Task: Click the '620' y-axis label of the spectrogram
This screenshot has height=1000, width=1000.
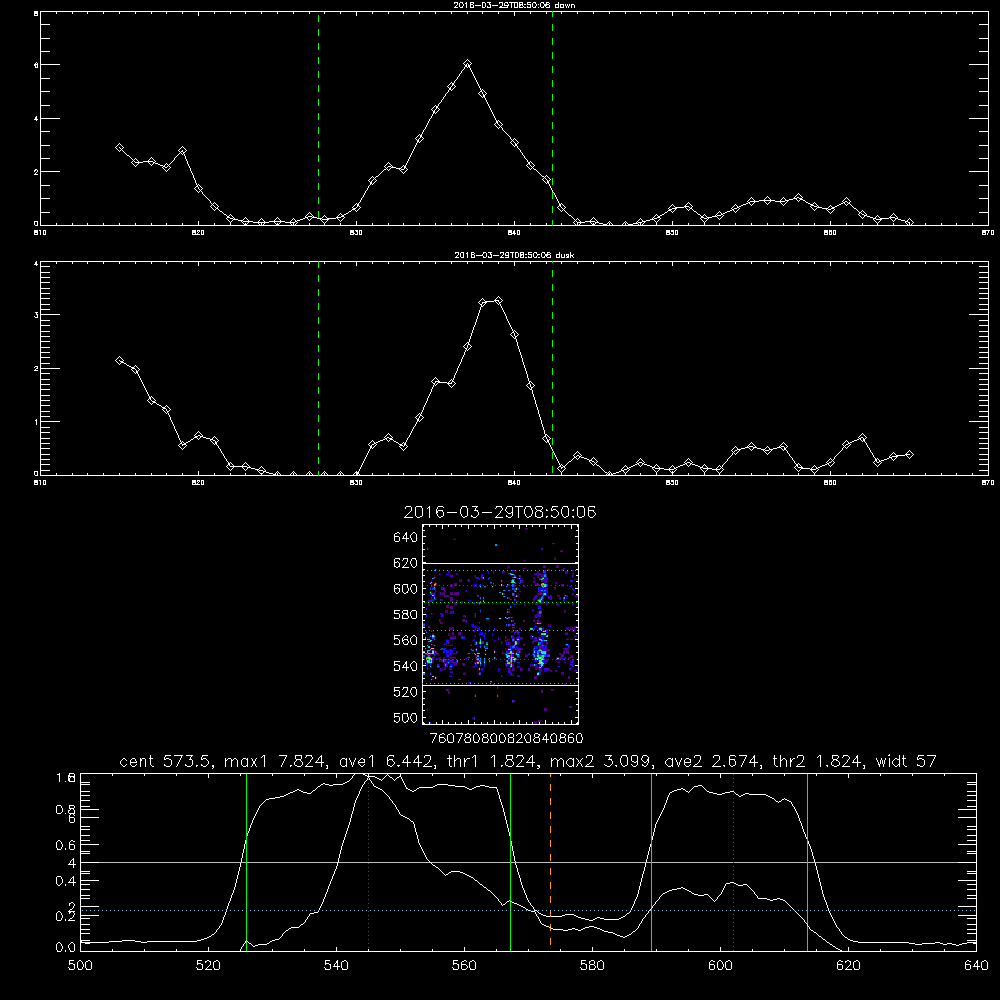Action: coord(406,563)
